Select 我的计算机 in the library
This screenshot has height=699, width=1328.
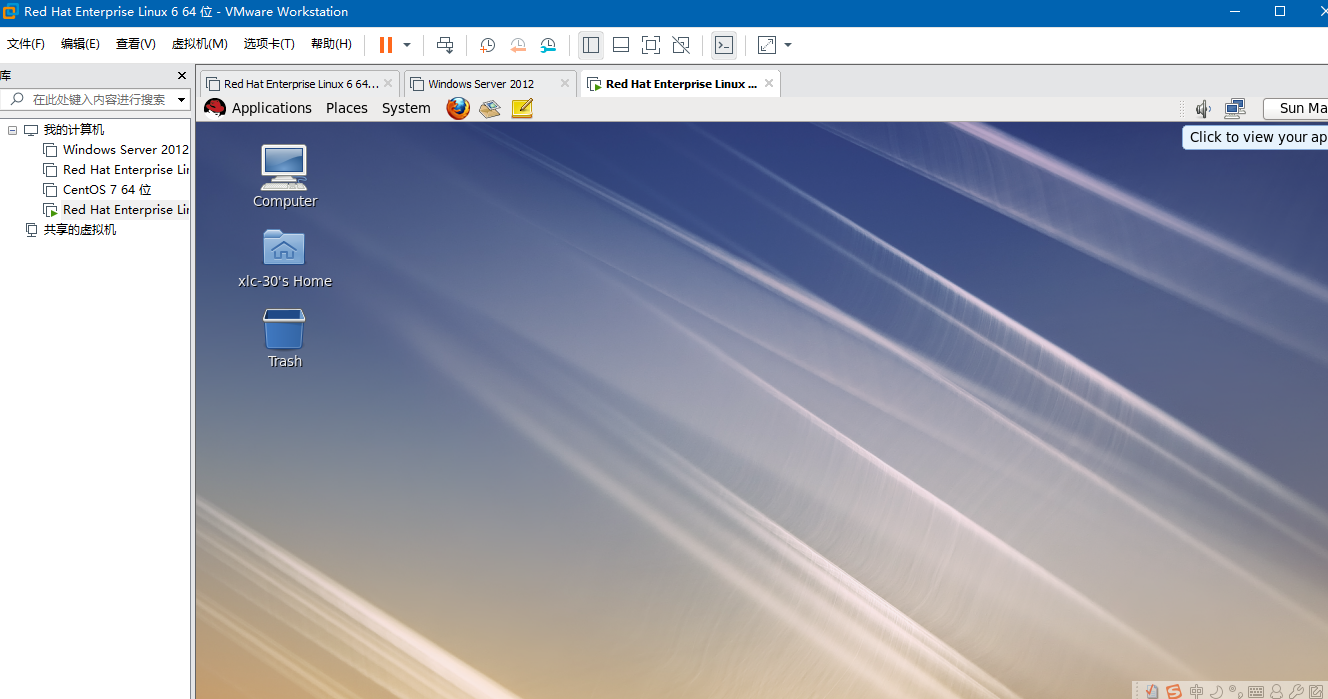pyautogui.click(x=73, y=130)
